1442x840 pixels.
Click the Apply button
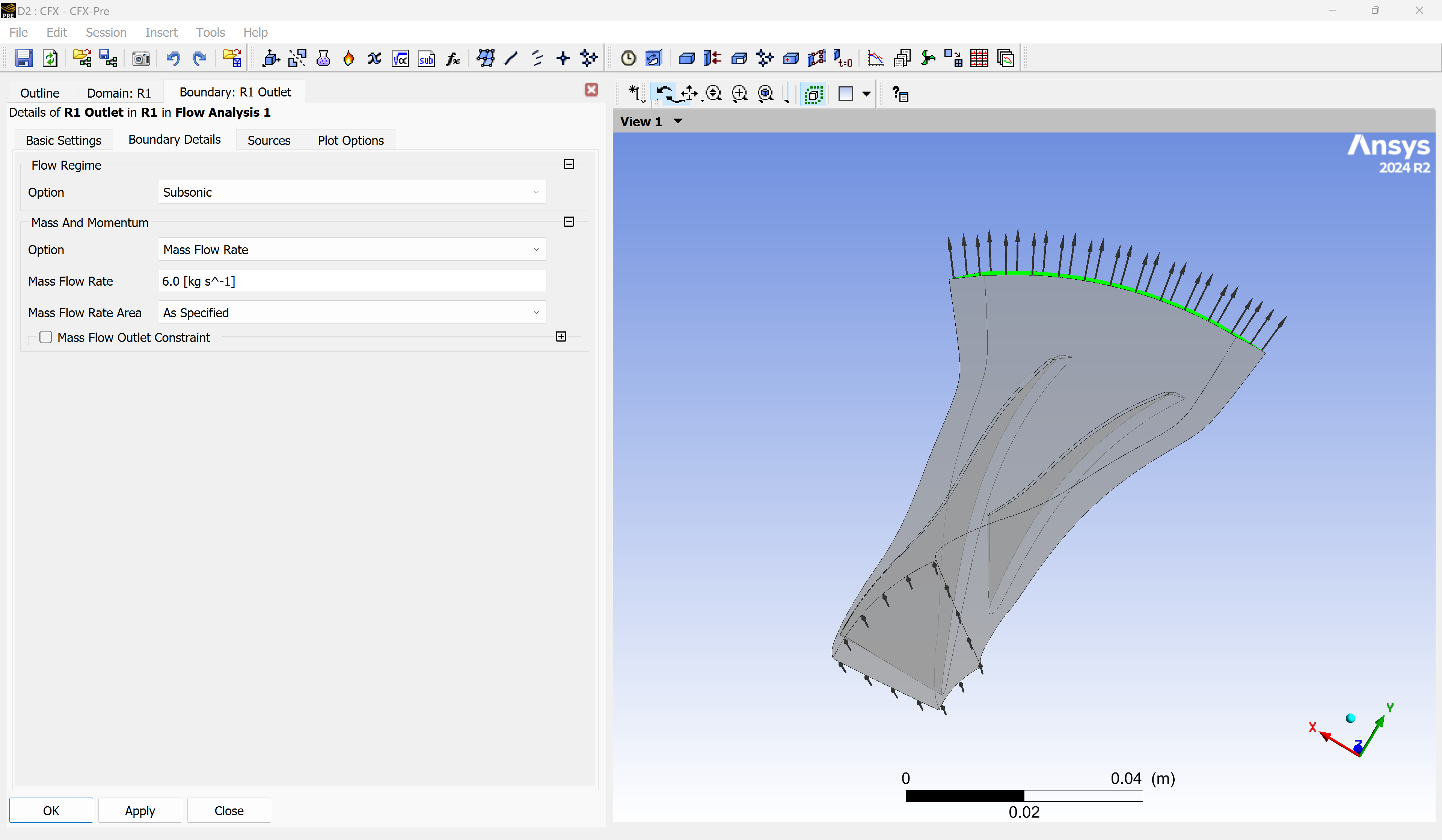coord(140,810)
